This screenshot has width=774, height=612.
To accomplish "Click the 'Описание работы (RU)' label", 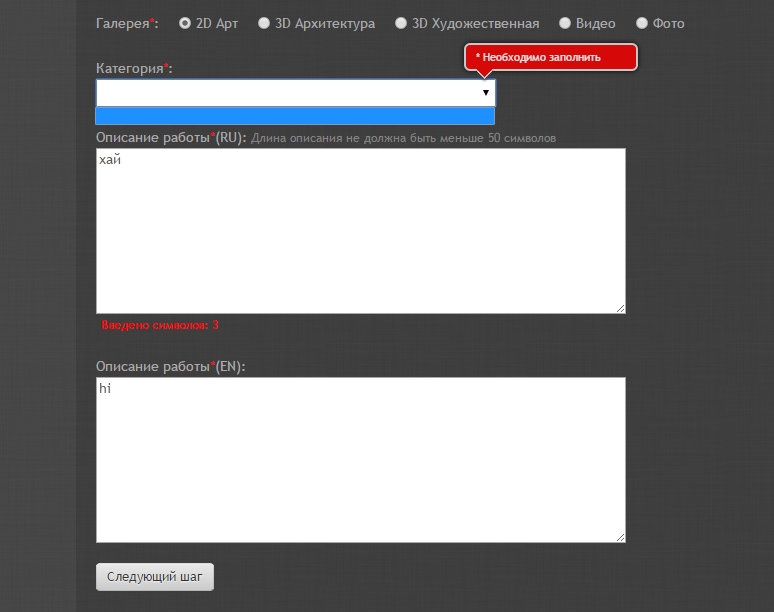I will tap(170, 137).
